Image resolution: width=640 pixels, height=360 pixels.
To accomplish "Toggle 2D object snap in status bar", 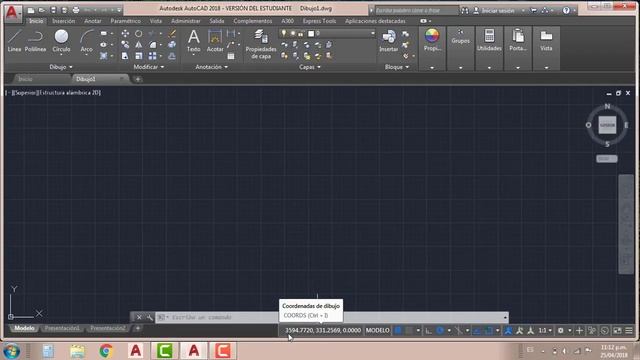I will [488, 331].
